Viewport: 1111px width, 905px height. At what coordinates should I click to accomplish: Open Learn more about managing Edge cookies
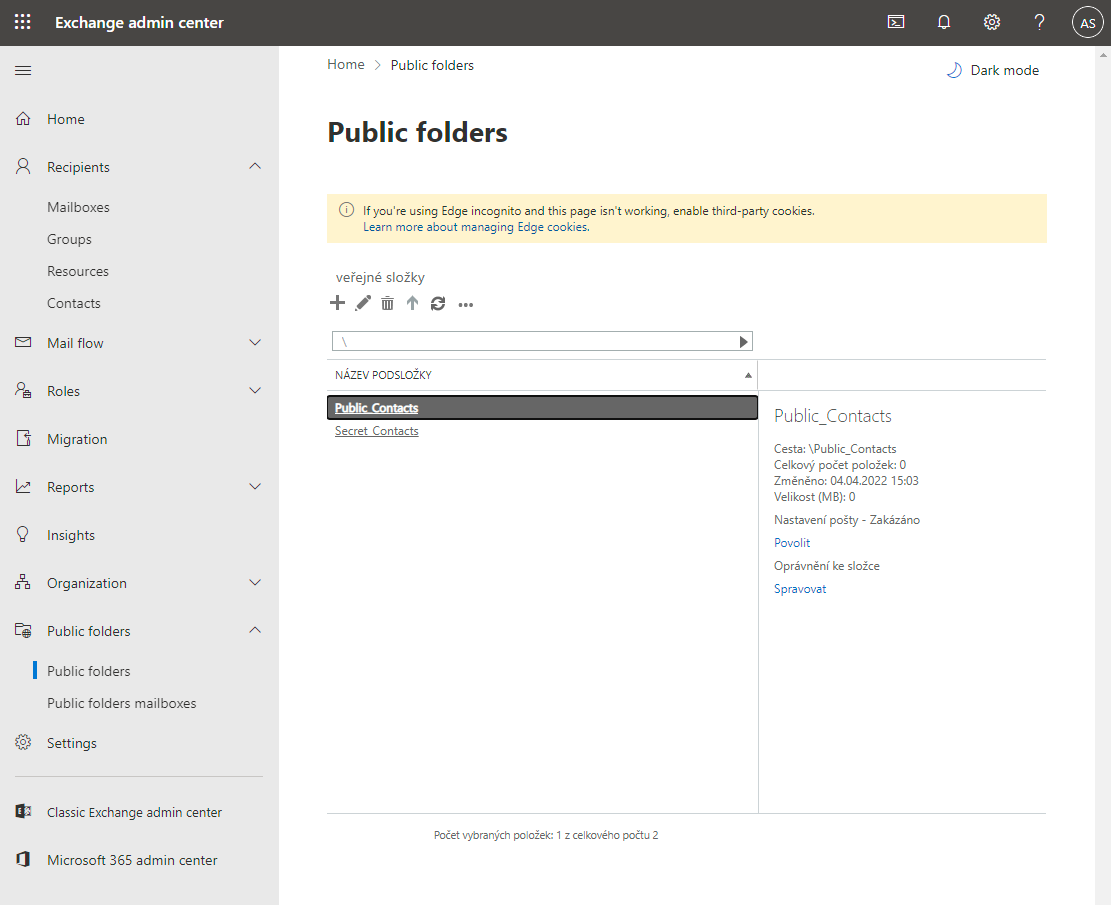476,227
